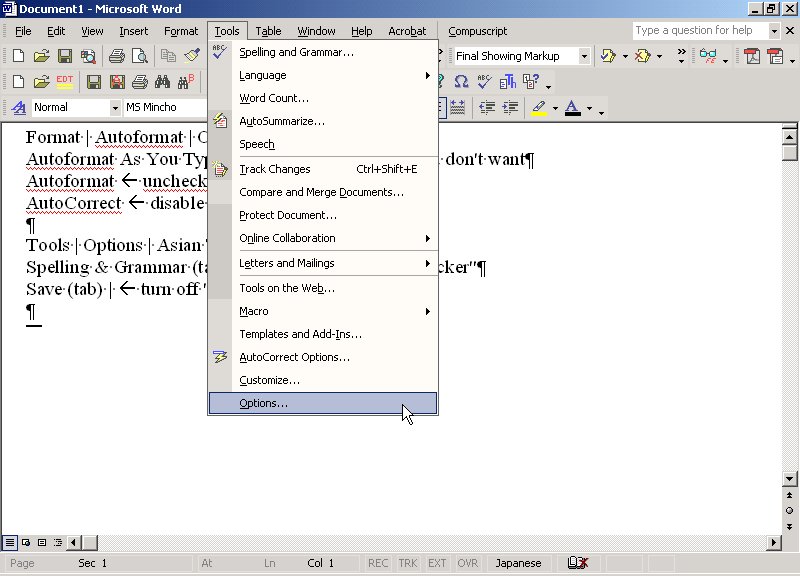Toggle TRK track changes in the status bar

(409, 563)
